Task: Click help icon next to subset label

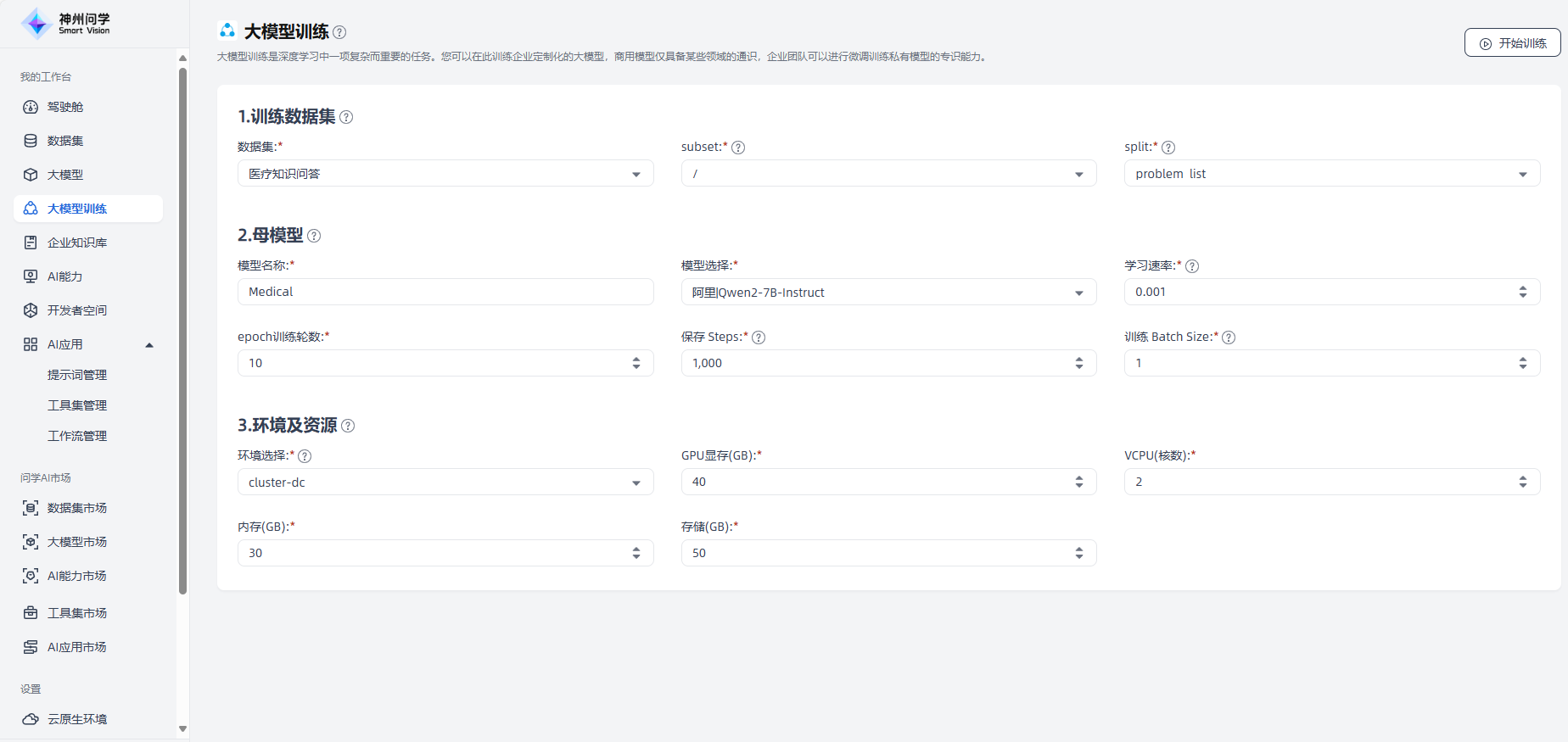Action: click(x=738, y=148)
